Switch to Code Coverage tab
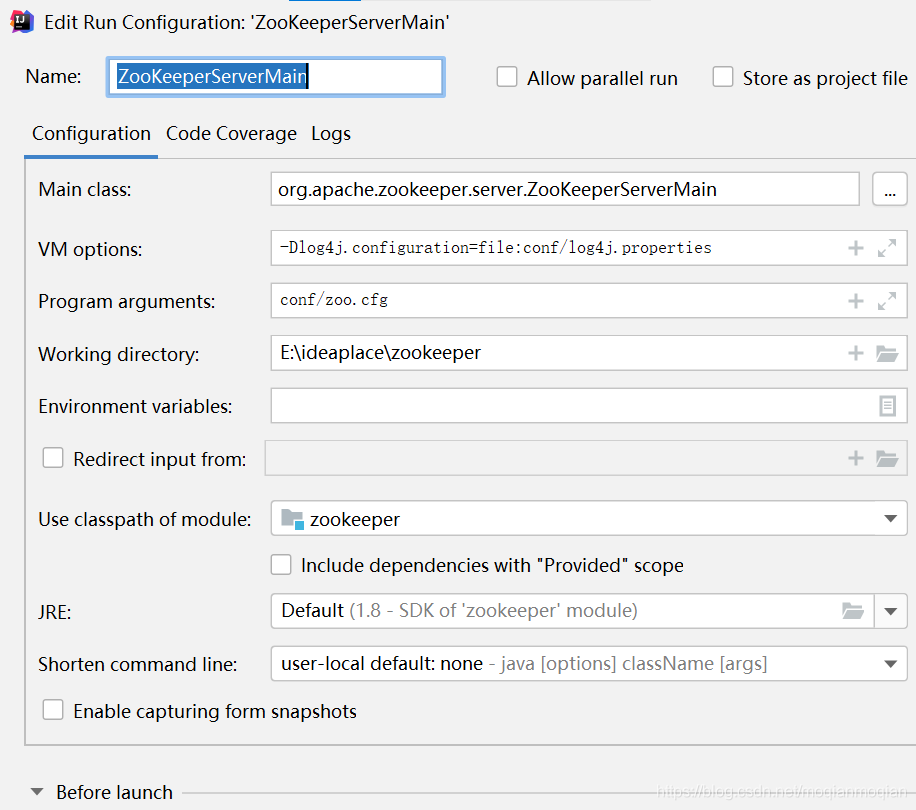The width and height of the screenshot is (916, 810). click(x=231, y=134)
